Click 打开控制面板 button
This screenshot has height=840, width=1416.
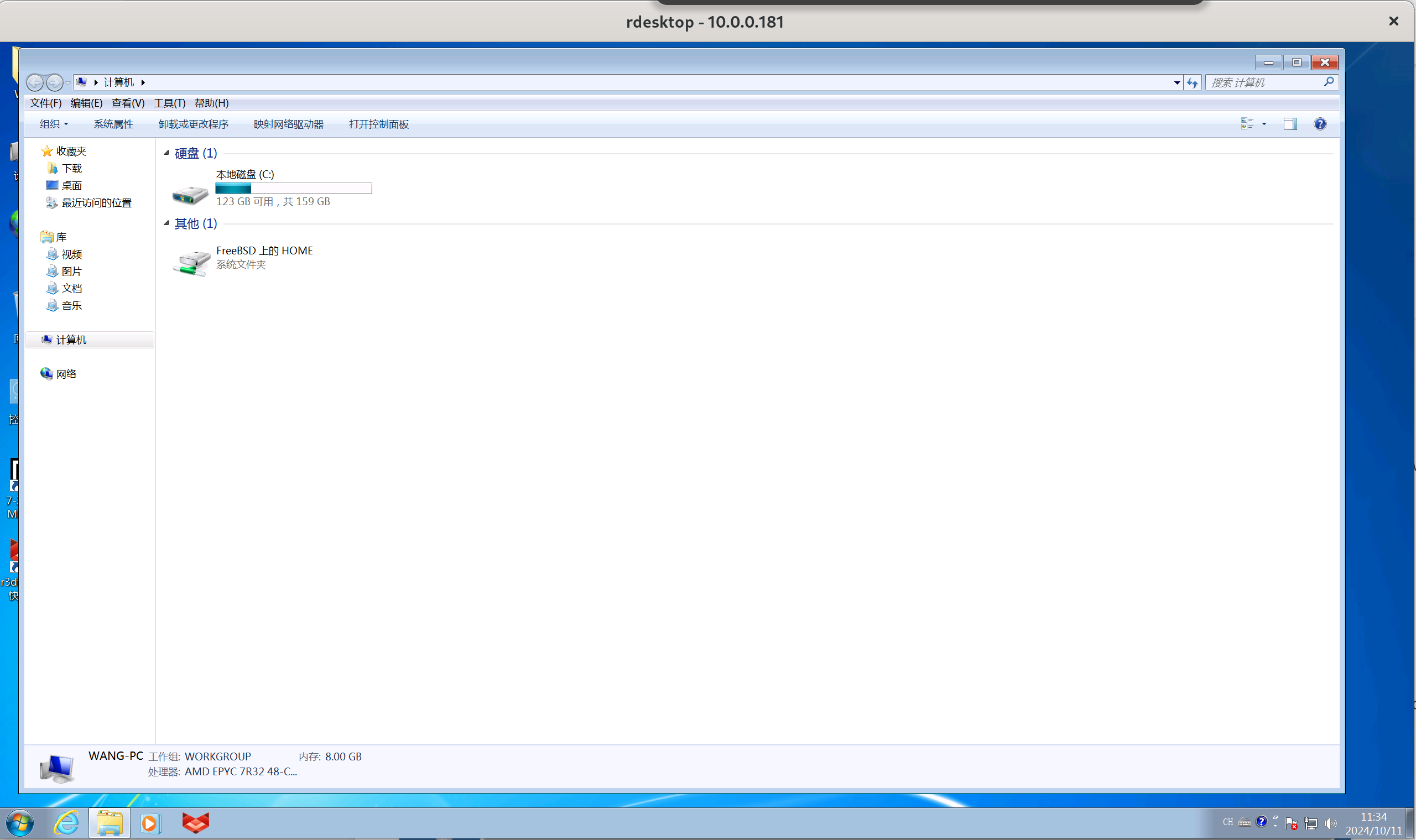(x=378, y=124)
